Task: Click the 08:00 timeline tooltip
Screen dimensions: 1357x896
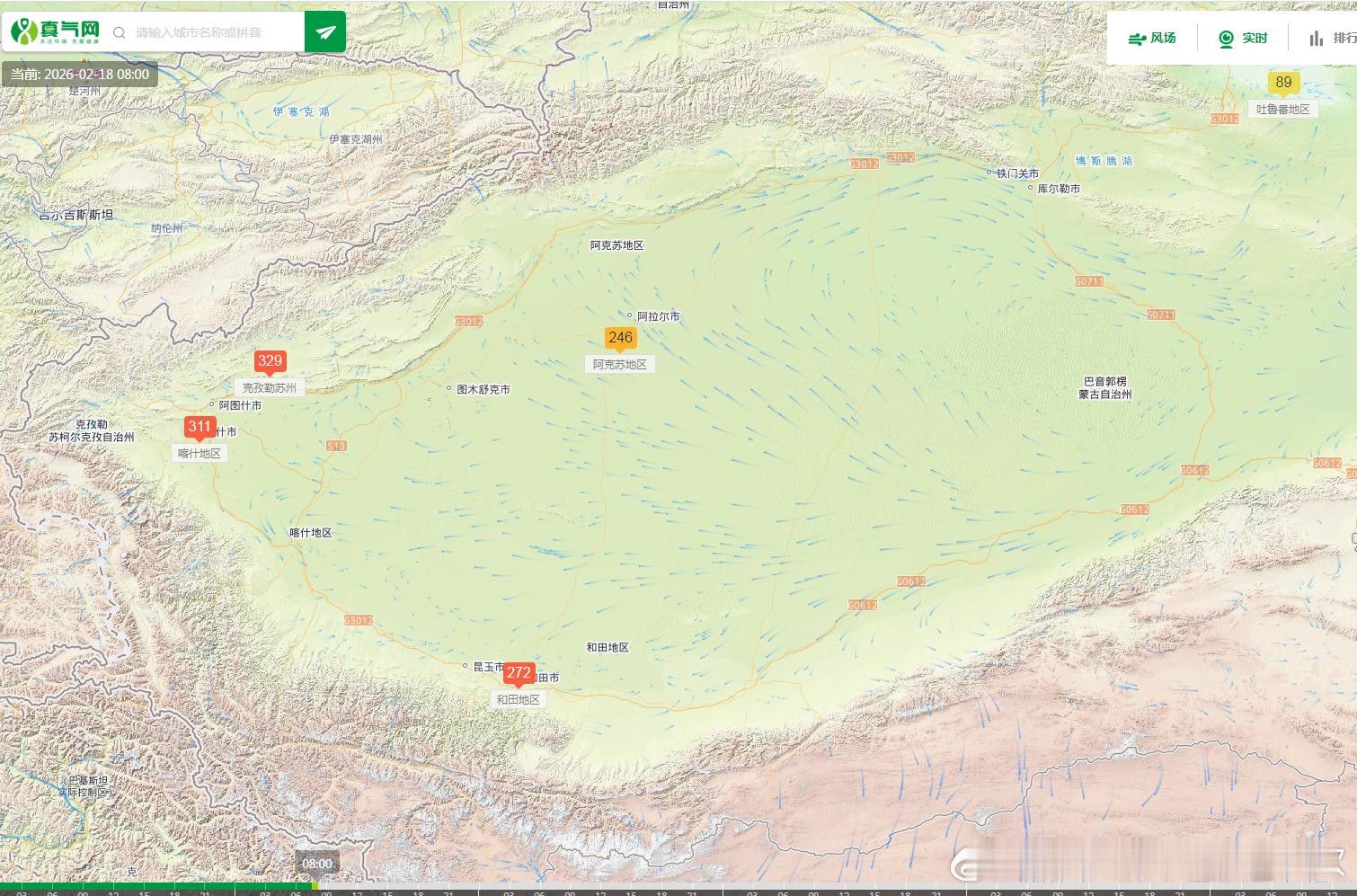Action: (x=317, y=864)
